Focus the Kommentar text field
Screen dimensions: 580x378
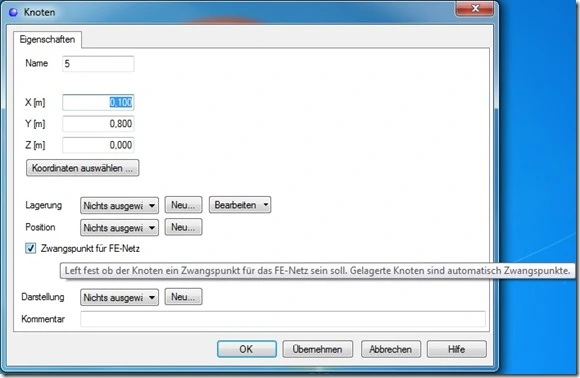(x=283, y=319)
